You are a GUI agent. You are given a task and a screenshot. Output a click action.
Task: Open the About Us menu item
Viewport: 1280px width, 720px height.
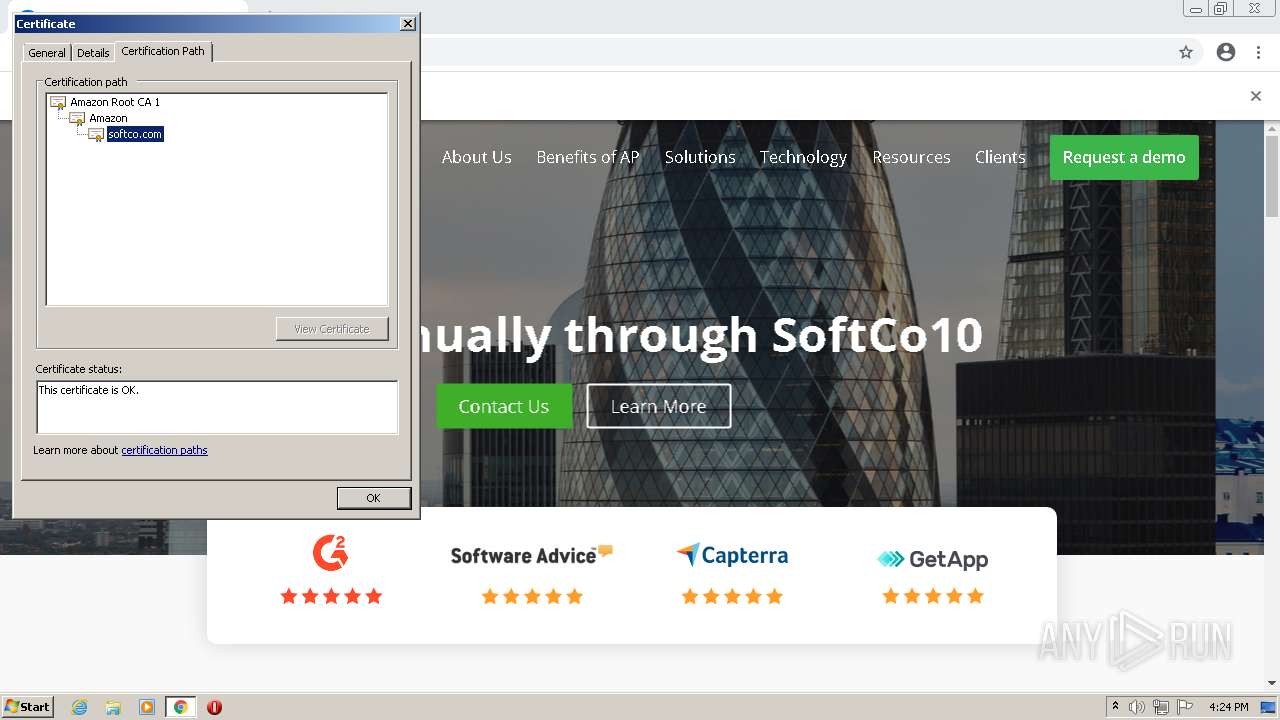(477, 157)
